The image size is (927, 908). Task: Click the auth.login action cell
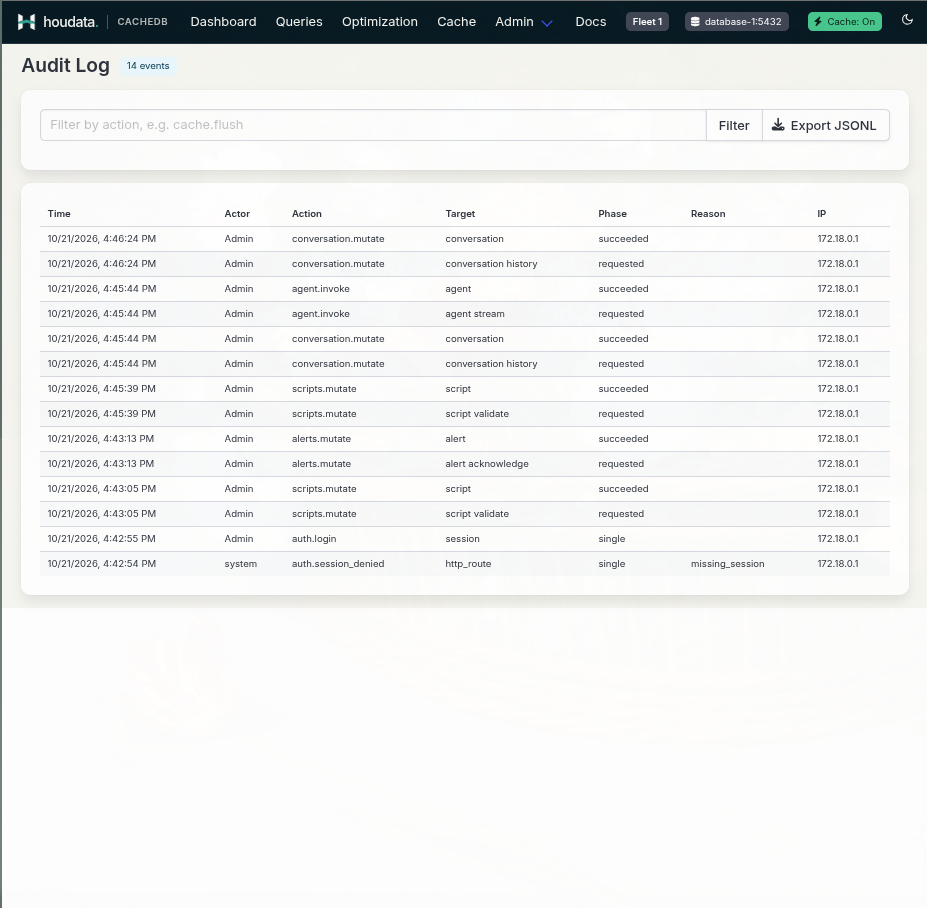(x=314, y=539)
